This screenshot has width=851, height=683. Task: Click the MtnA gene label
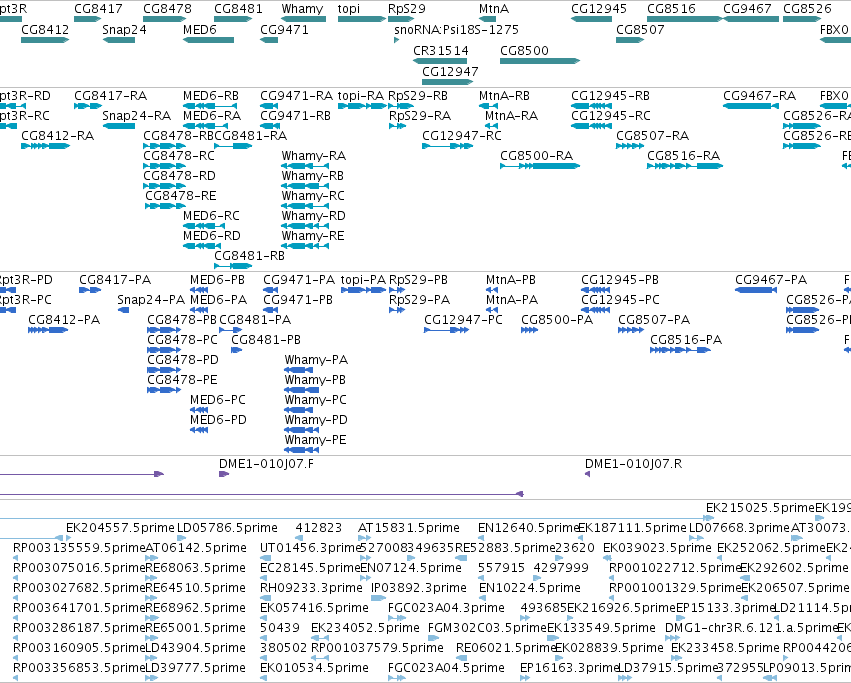click(494, 9)
